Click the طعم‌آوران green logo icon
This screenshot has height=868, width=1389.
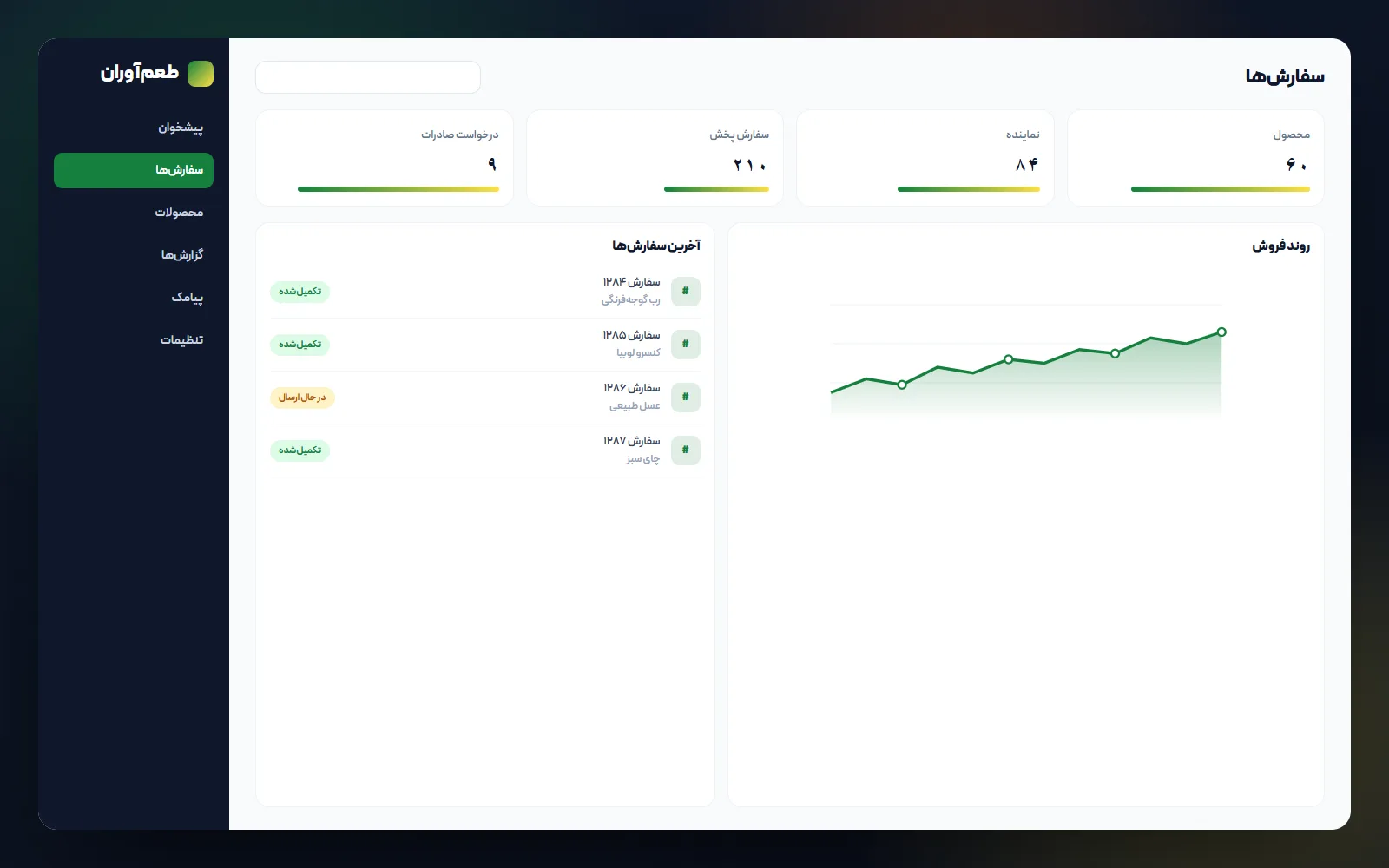201,74
